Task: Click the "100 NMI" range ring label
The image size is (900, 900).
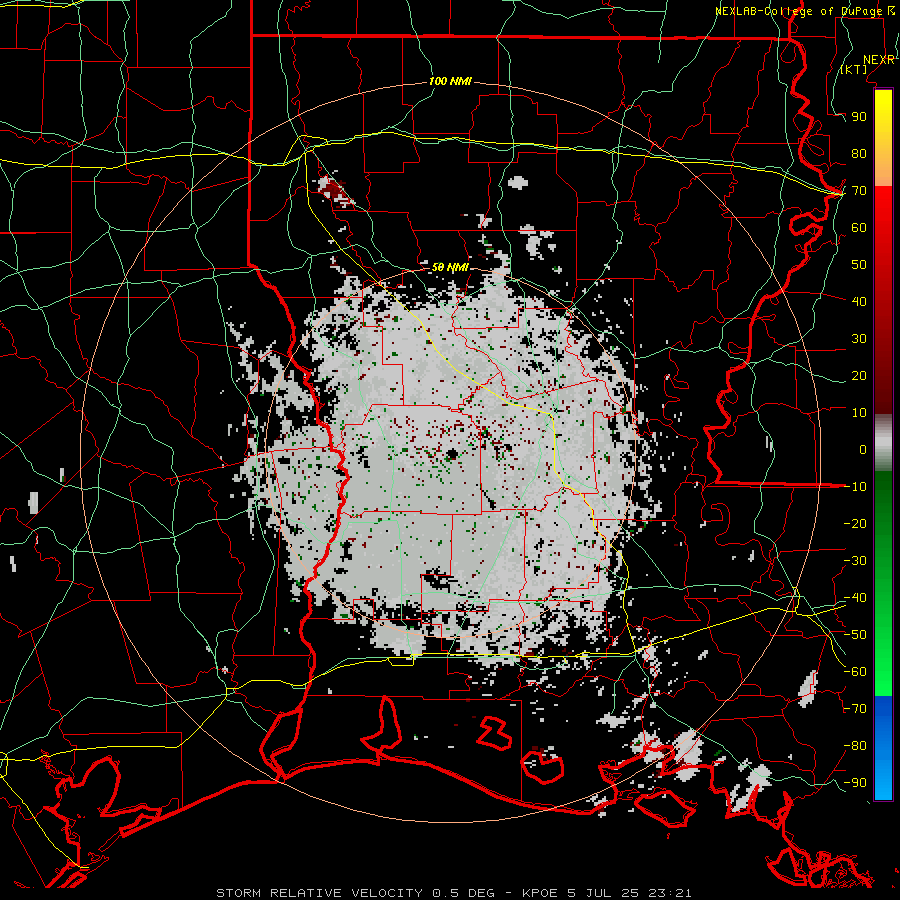Action: point(450,82)
